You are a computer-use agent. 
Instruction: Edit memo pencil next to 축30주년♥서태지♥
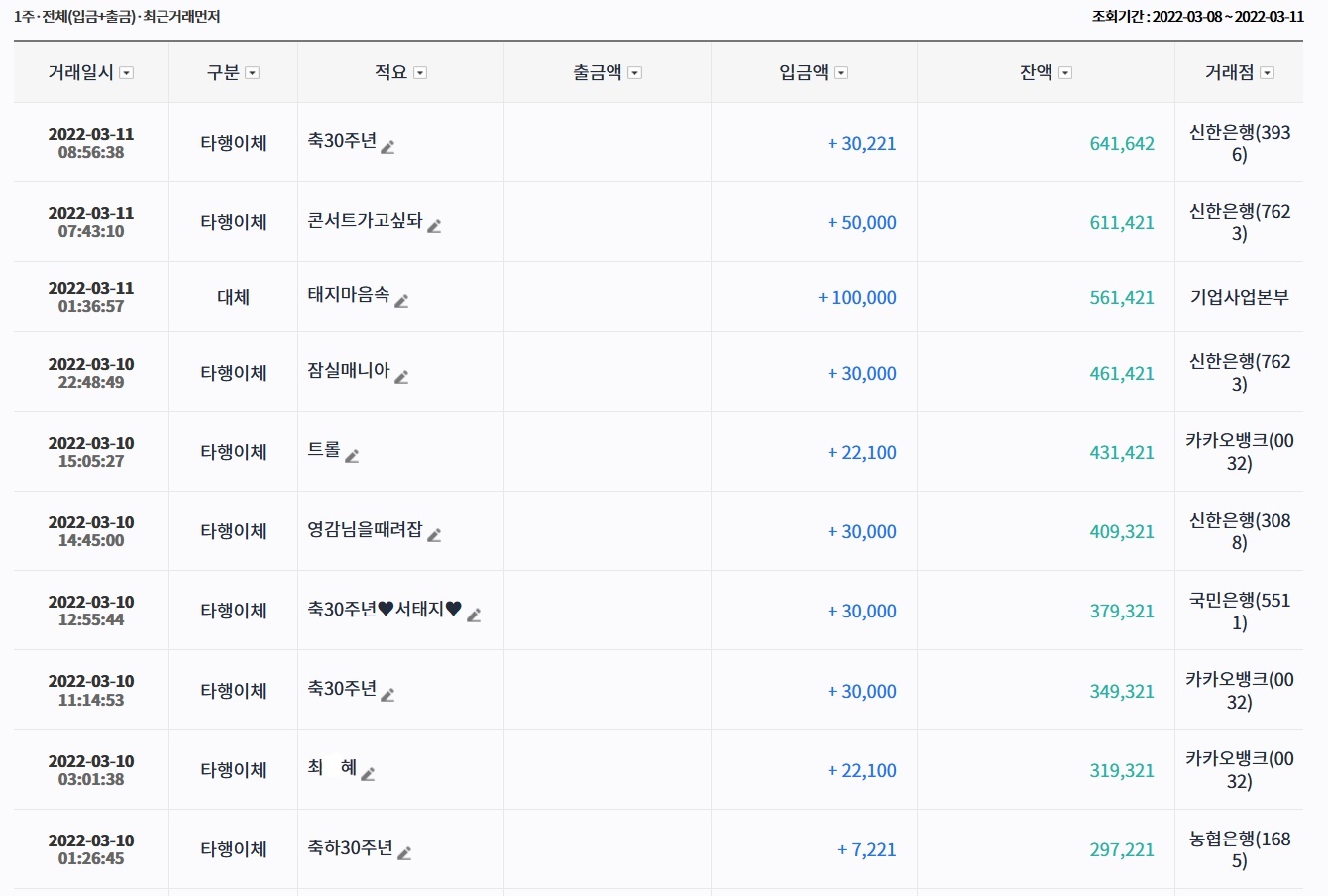[474, 616]
